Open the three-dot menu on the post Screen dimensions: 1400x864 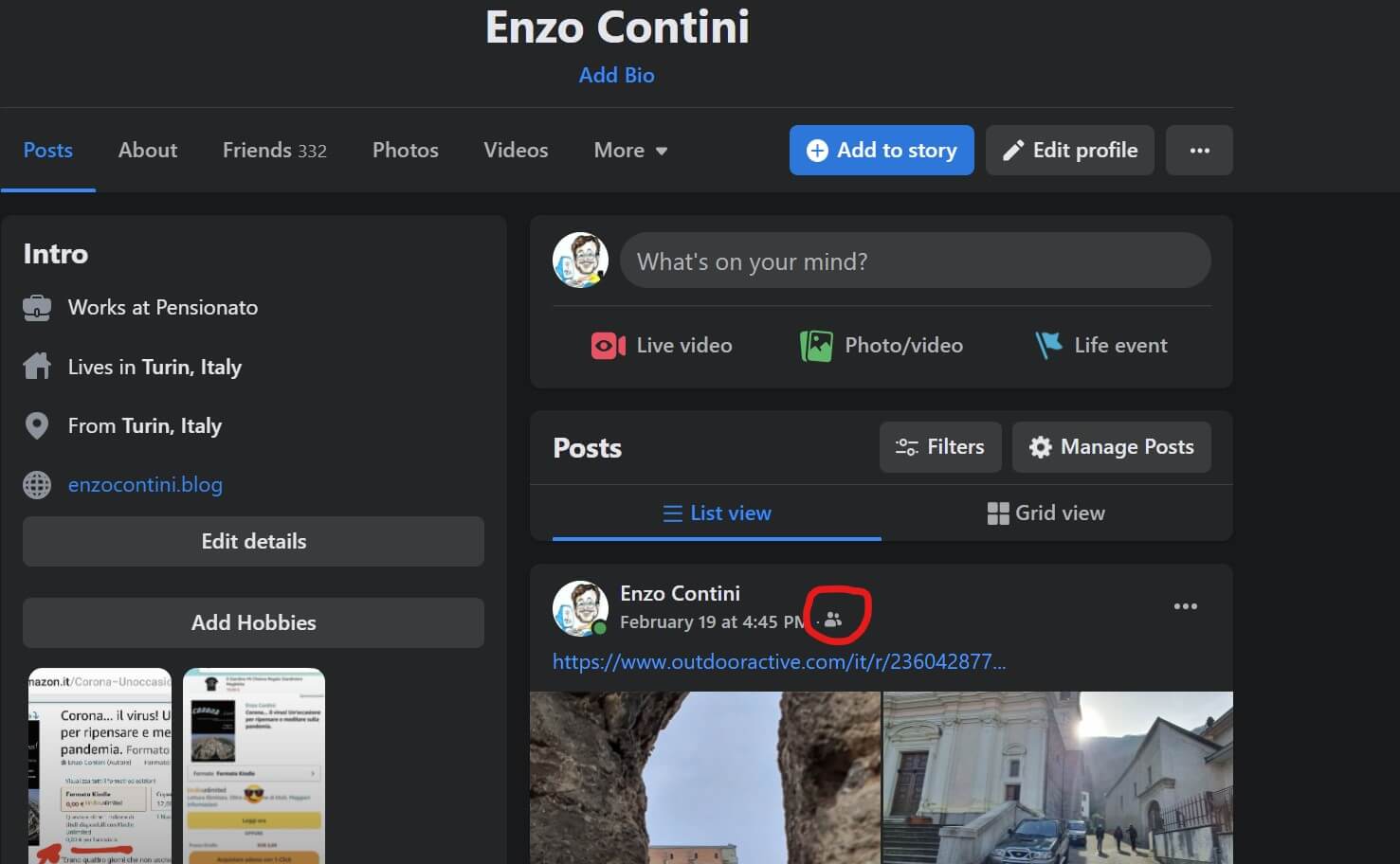tap(1185, 606)
